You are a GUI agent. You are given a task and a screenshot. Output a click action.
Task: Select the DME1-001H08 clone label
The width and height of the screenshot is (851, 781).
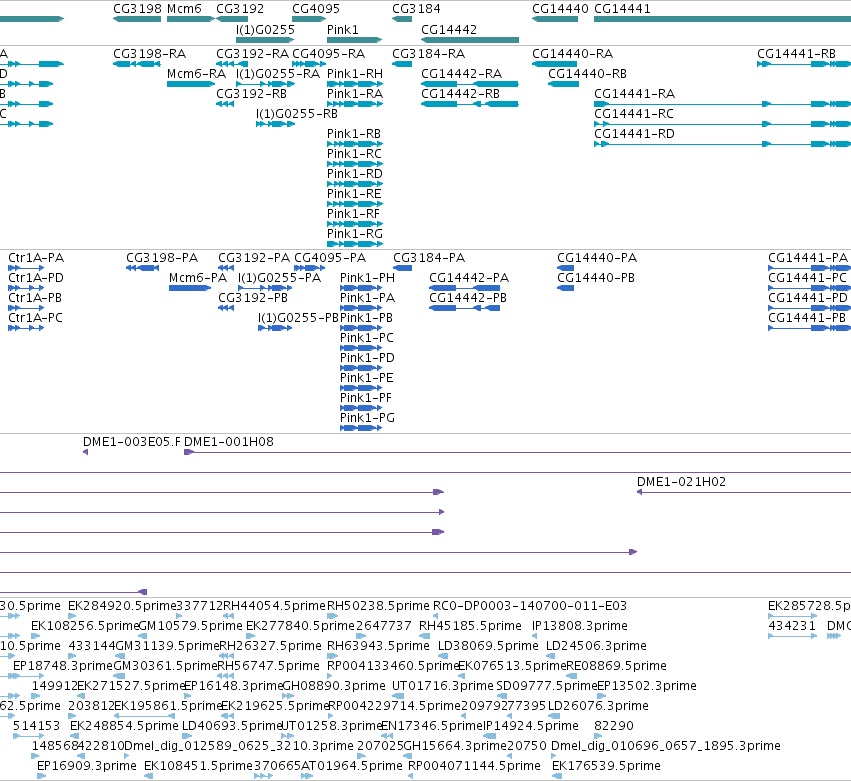228,441
